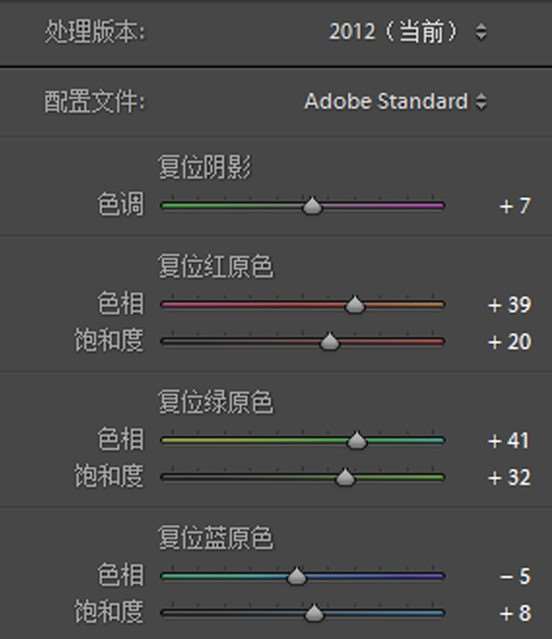
Task: Click the 2012（当前）process version text
Action: tap(393, 32)
